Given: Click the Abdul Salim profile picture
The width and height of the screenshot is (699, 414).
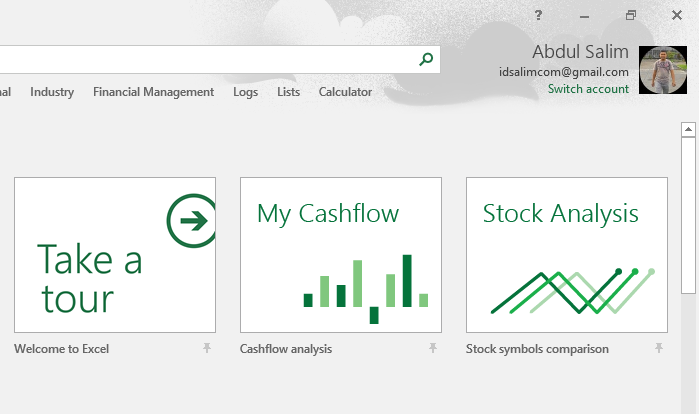Looking at the screenshot, I should click(x=663, y=70).
